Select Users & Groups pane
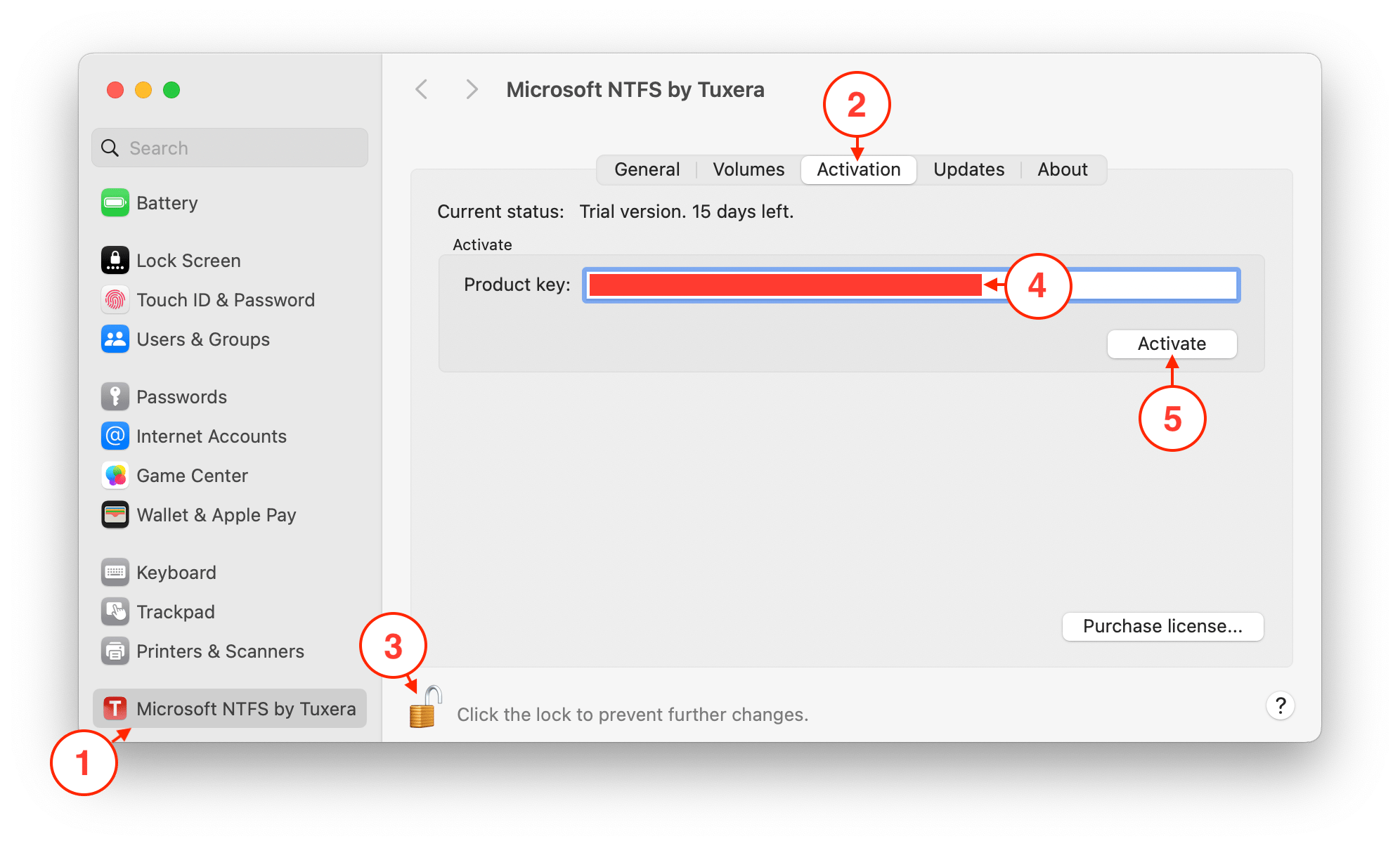Viewport: 1400px width, 846px height. click(230, 339)
